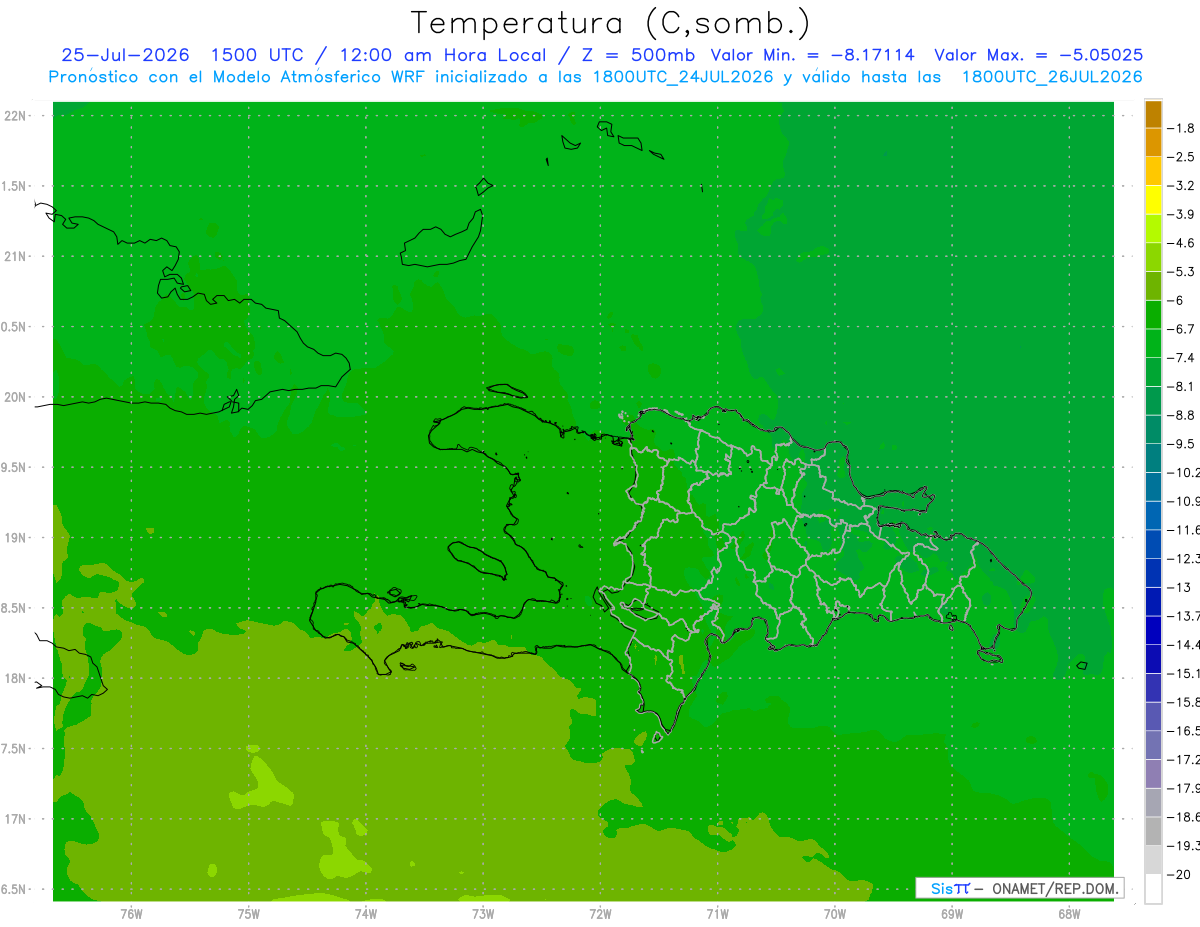Click the "1800UTC_26JUL2026" valid-until time
This screenshot has height=927, width=1200.
1052,77
